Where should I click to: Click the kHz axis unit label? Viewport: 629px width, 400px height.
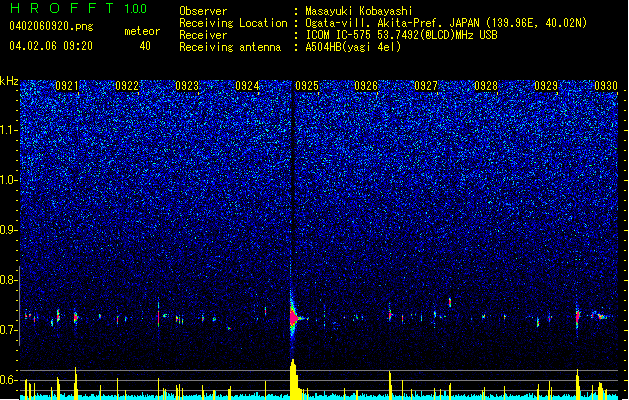[x=9, y=81]
